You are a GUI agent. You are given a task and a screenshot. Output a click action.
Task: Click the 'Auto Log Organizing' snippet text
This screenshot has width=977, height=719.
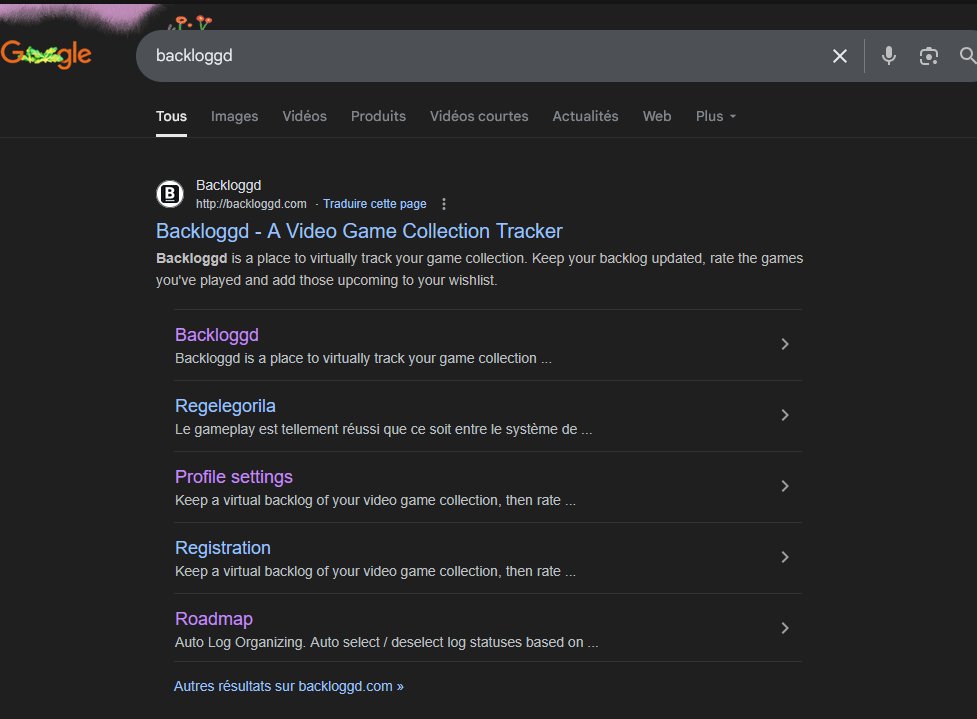[386, 642]
